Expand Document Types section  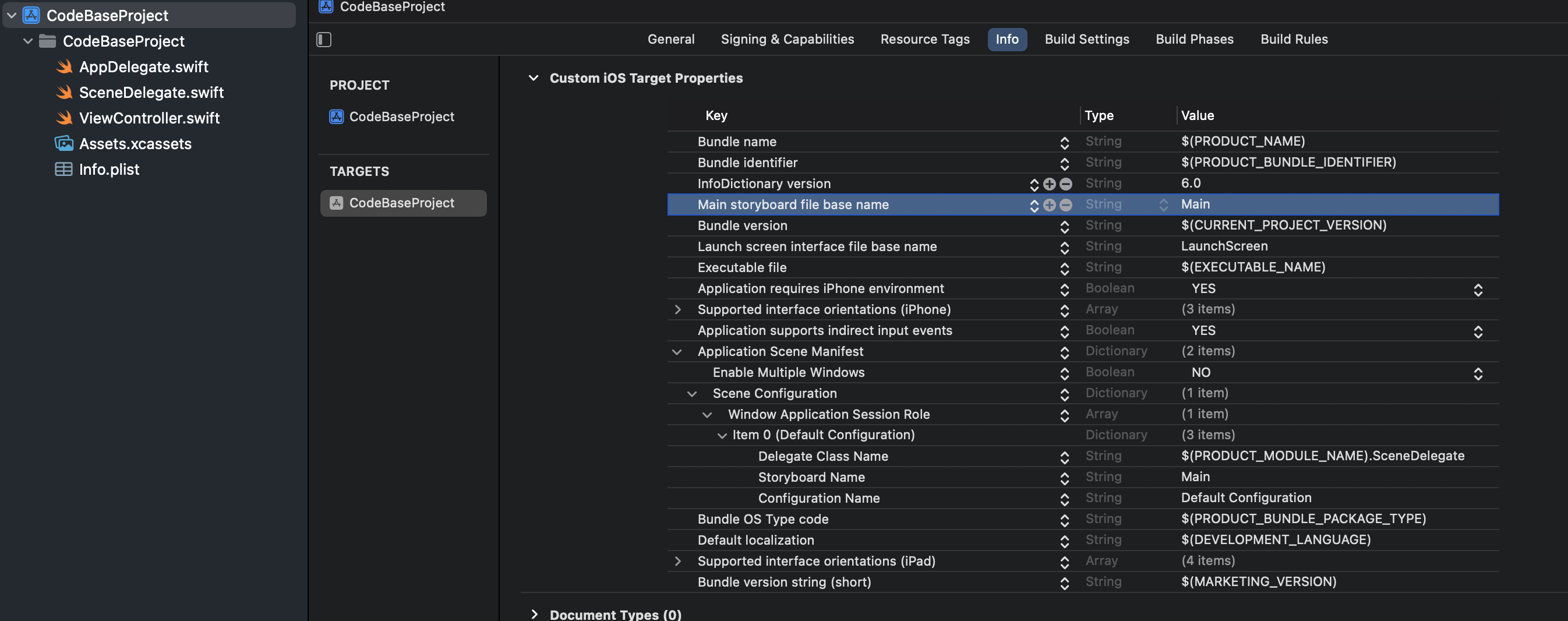(x=534, y=613)
